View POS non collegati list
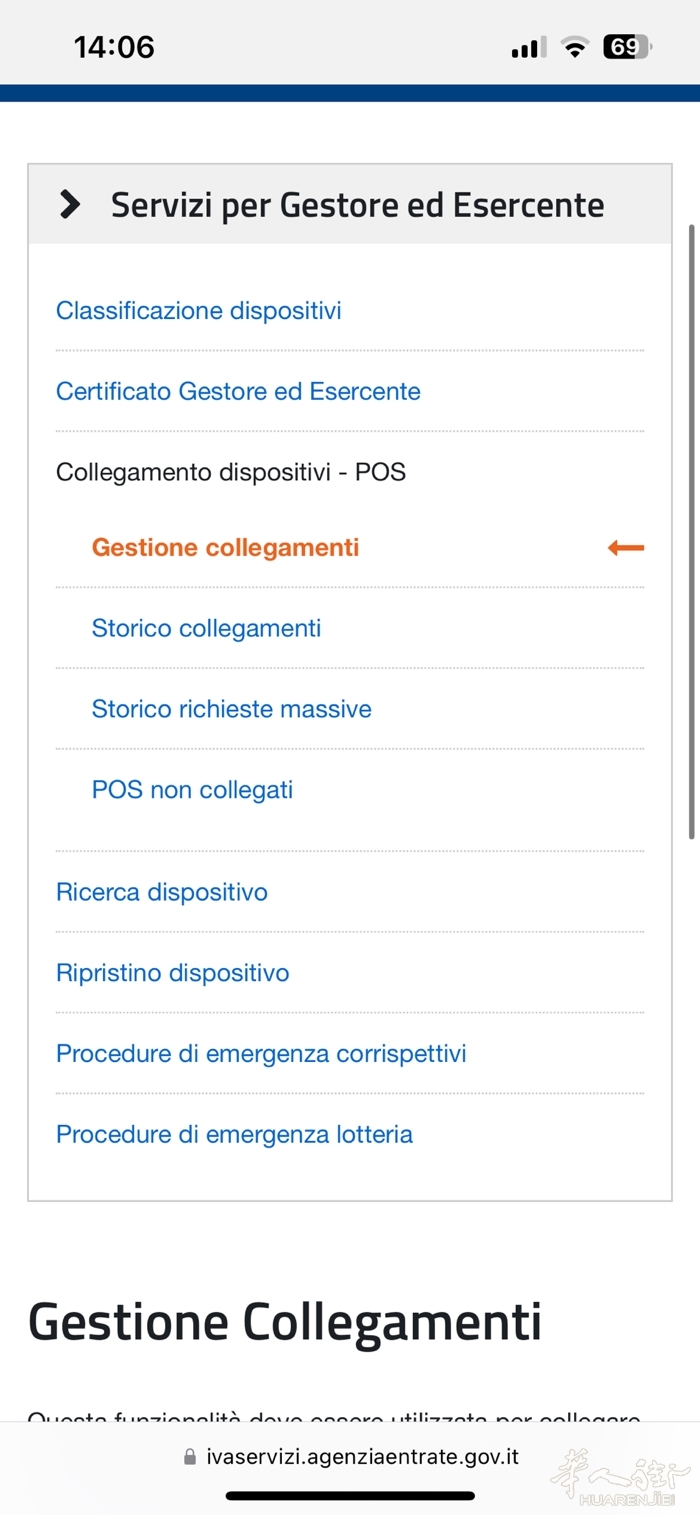This screenshot has height=1515, width=700. [192, 790]
